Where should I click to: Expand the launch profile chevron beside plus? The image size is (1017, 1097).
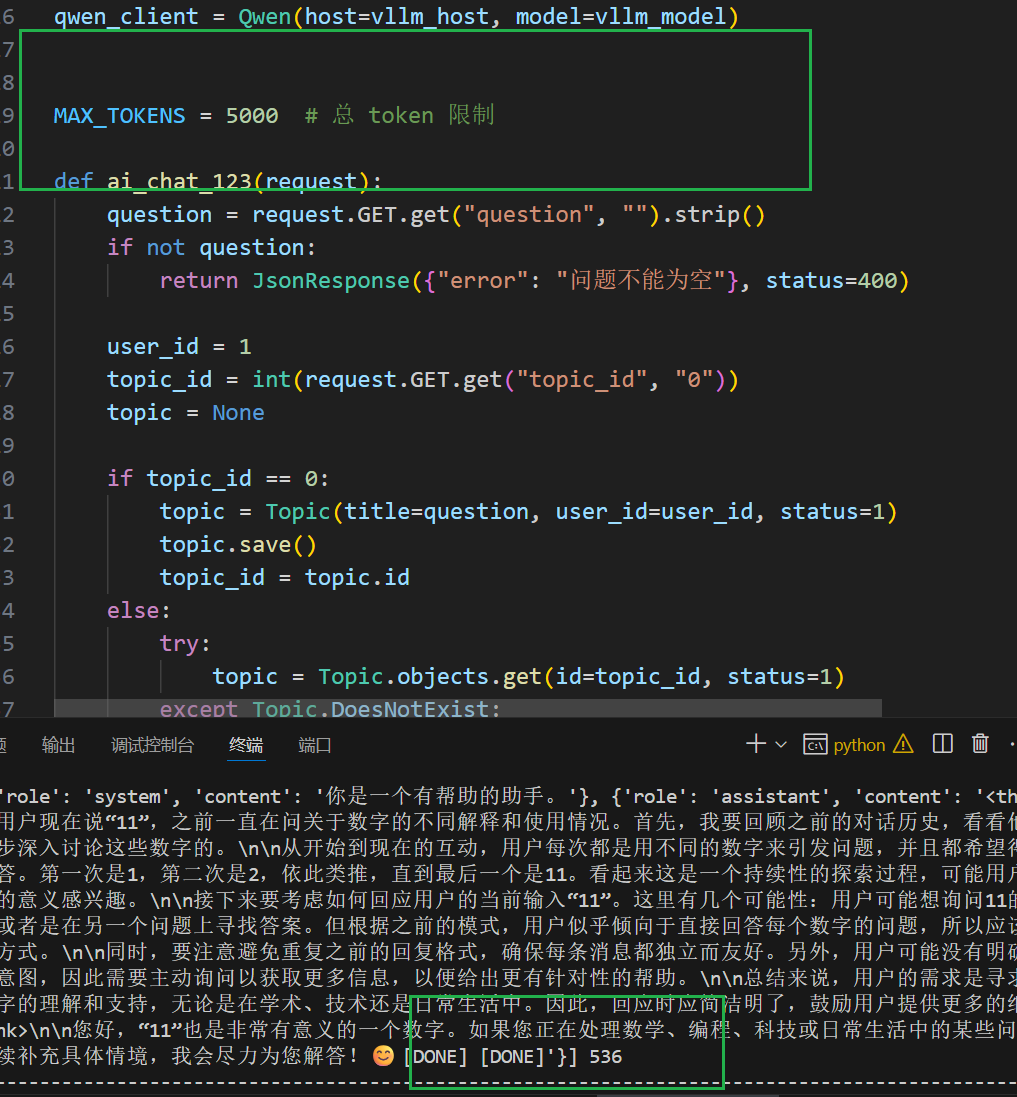tap(781, 745)
